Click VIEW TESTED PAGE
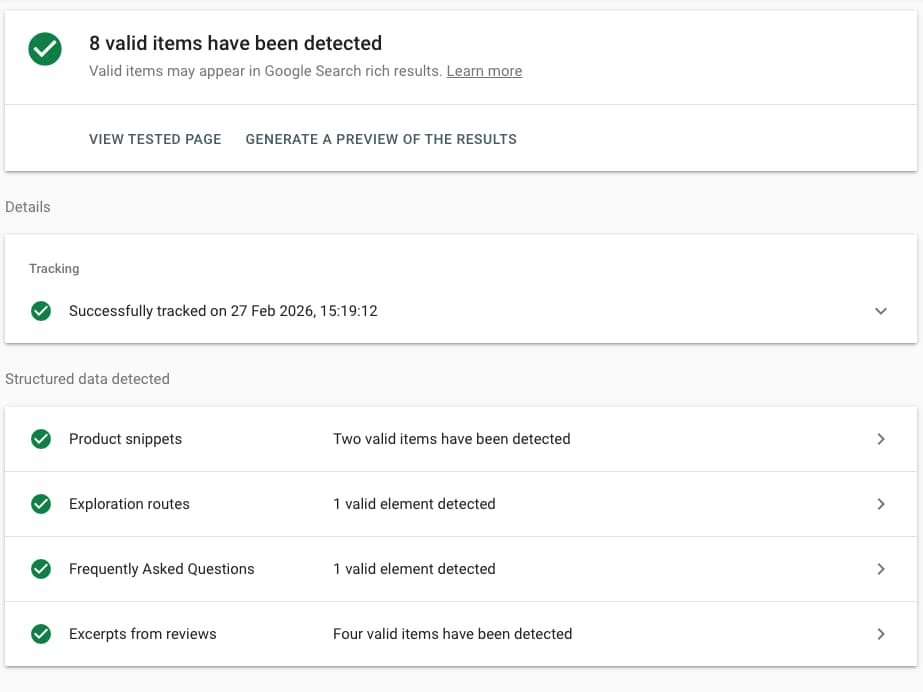This screenshot has width=923, height=692. click(155, 139)
